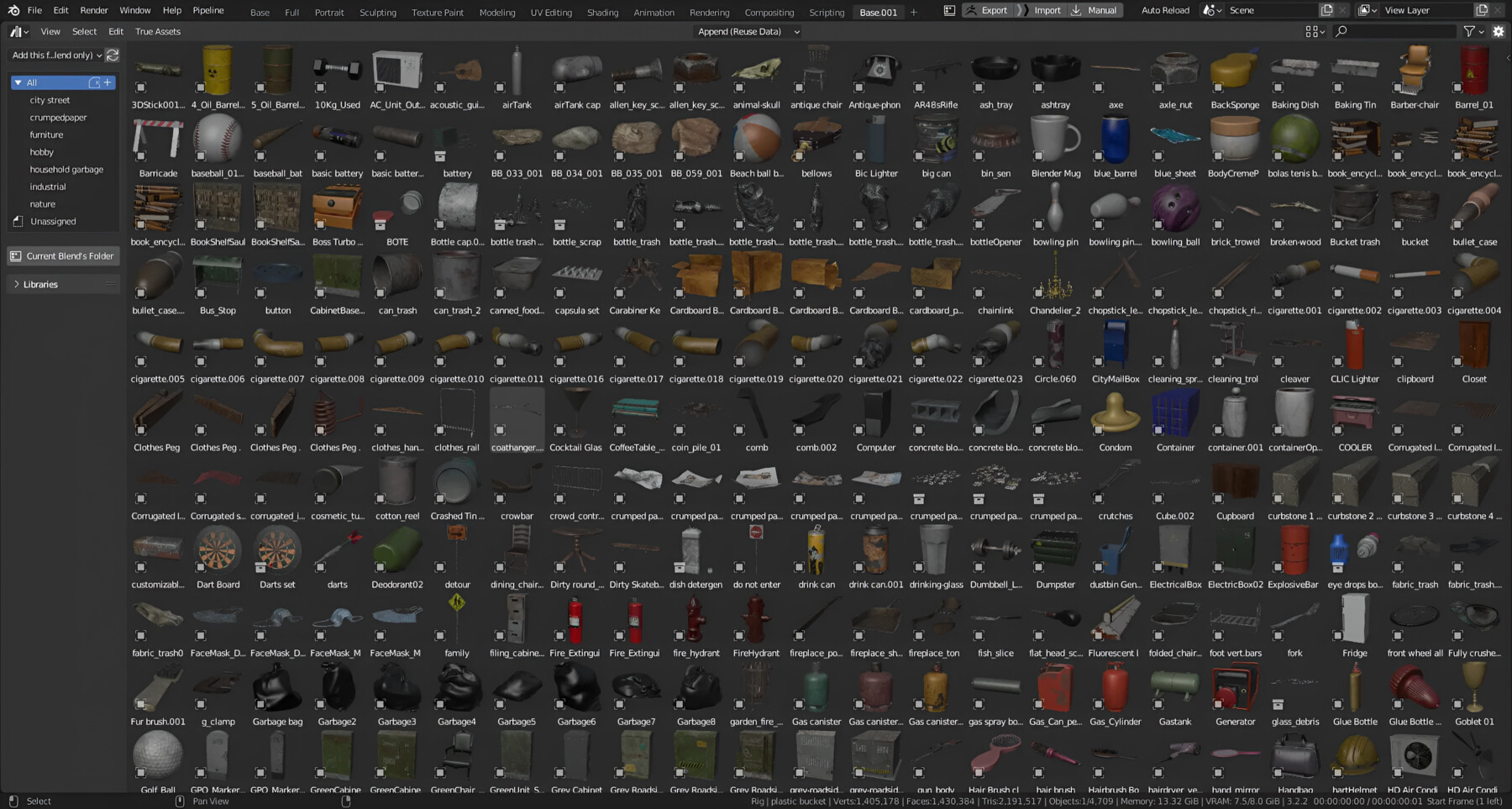Click the Export button

(x=986, y=10)
